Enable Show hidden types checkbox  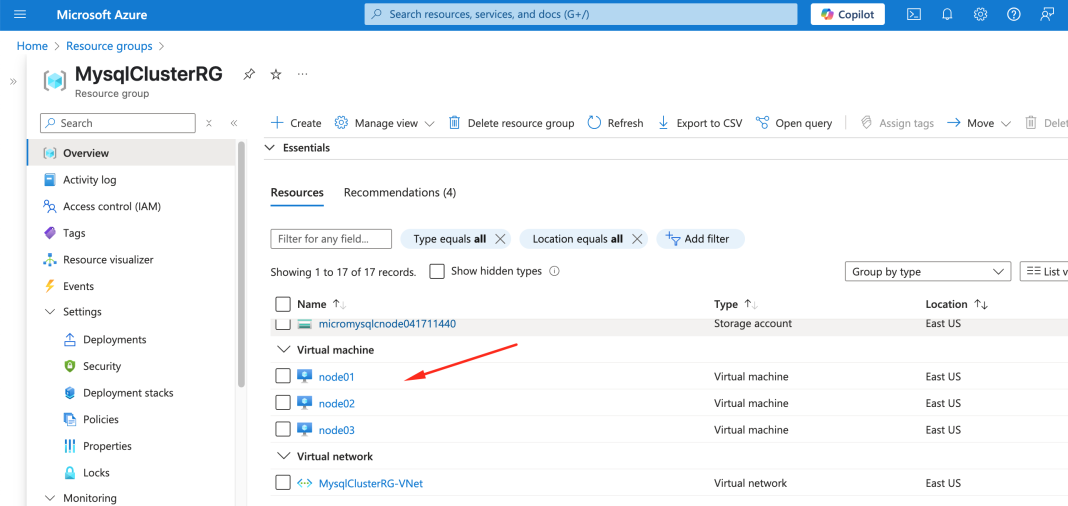(x=436, y=271)
